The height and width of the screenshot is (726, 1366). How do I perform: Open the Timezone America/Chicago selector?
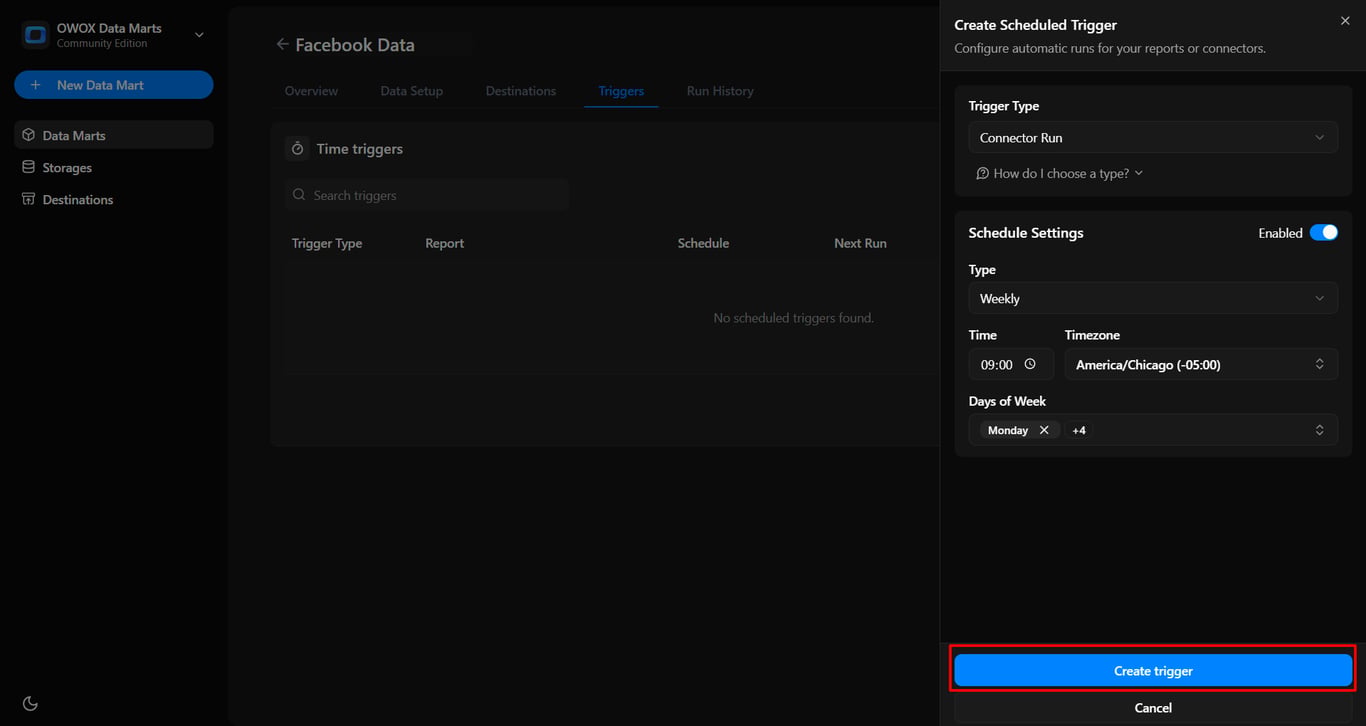click(x=1201, y=365)
